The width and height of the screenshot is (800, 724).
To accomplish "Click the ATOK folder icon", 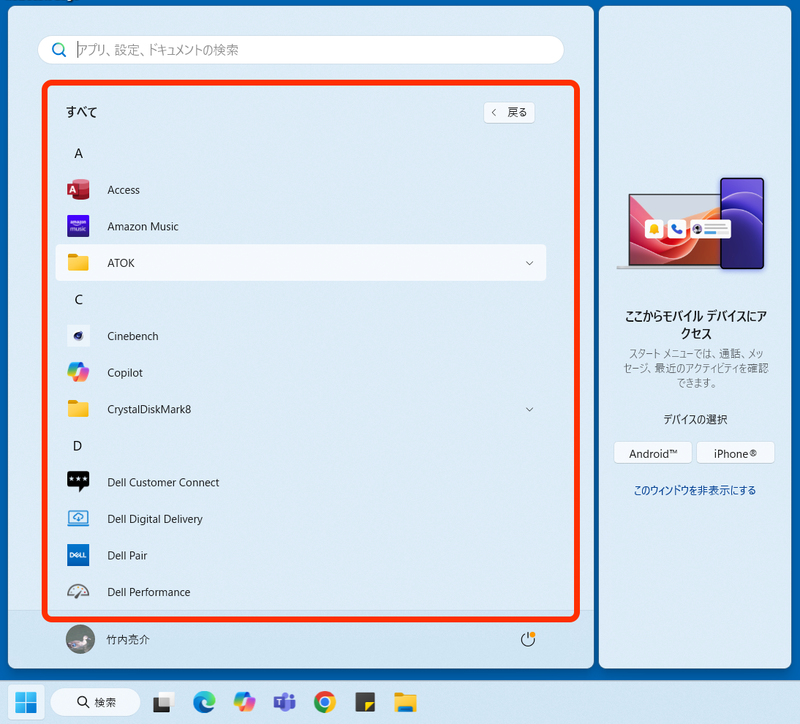I will point(78,263).
